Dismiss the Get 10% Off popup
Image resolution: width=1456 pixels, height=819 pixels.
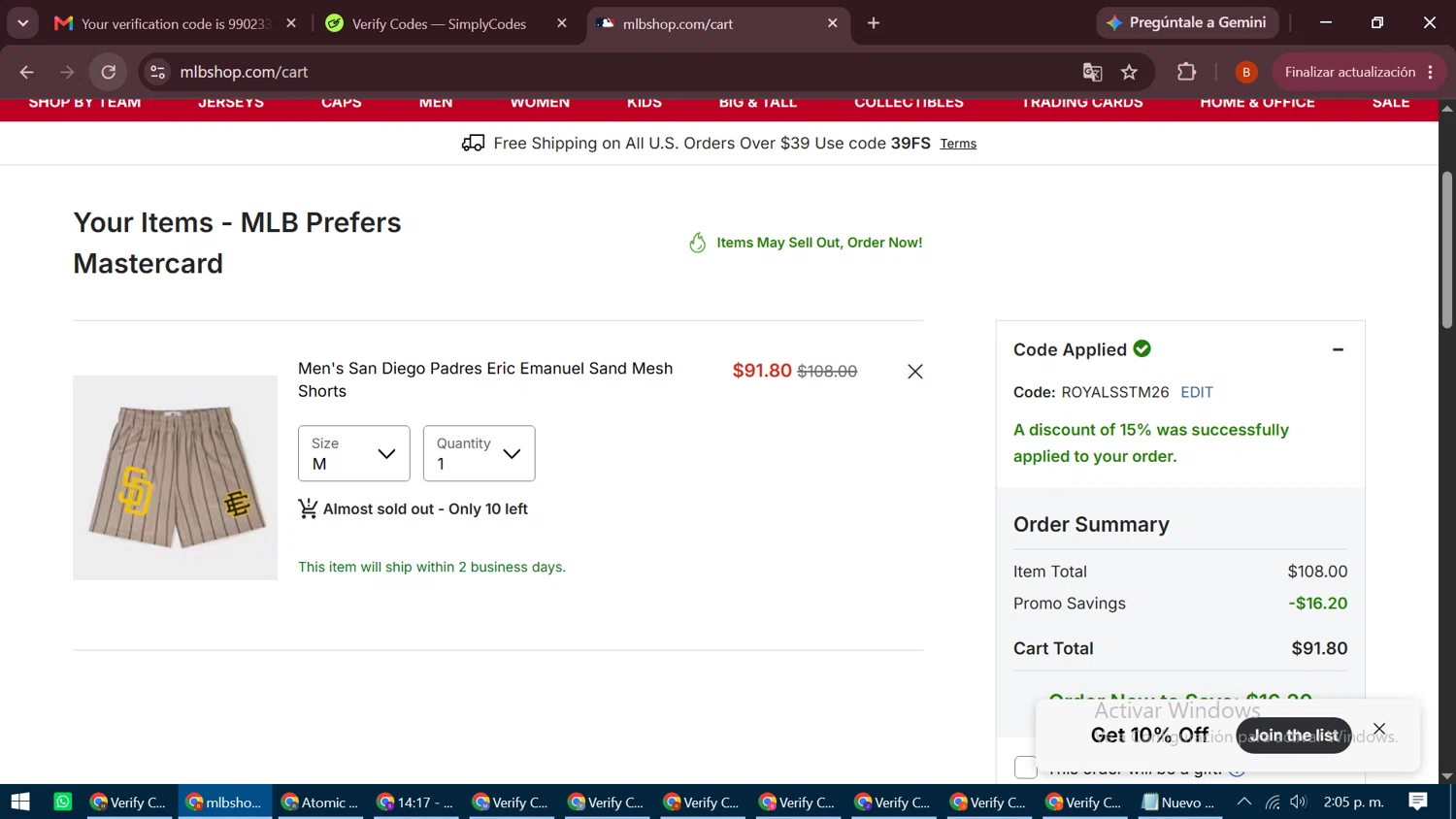pos(1379,729)
